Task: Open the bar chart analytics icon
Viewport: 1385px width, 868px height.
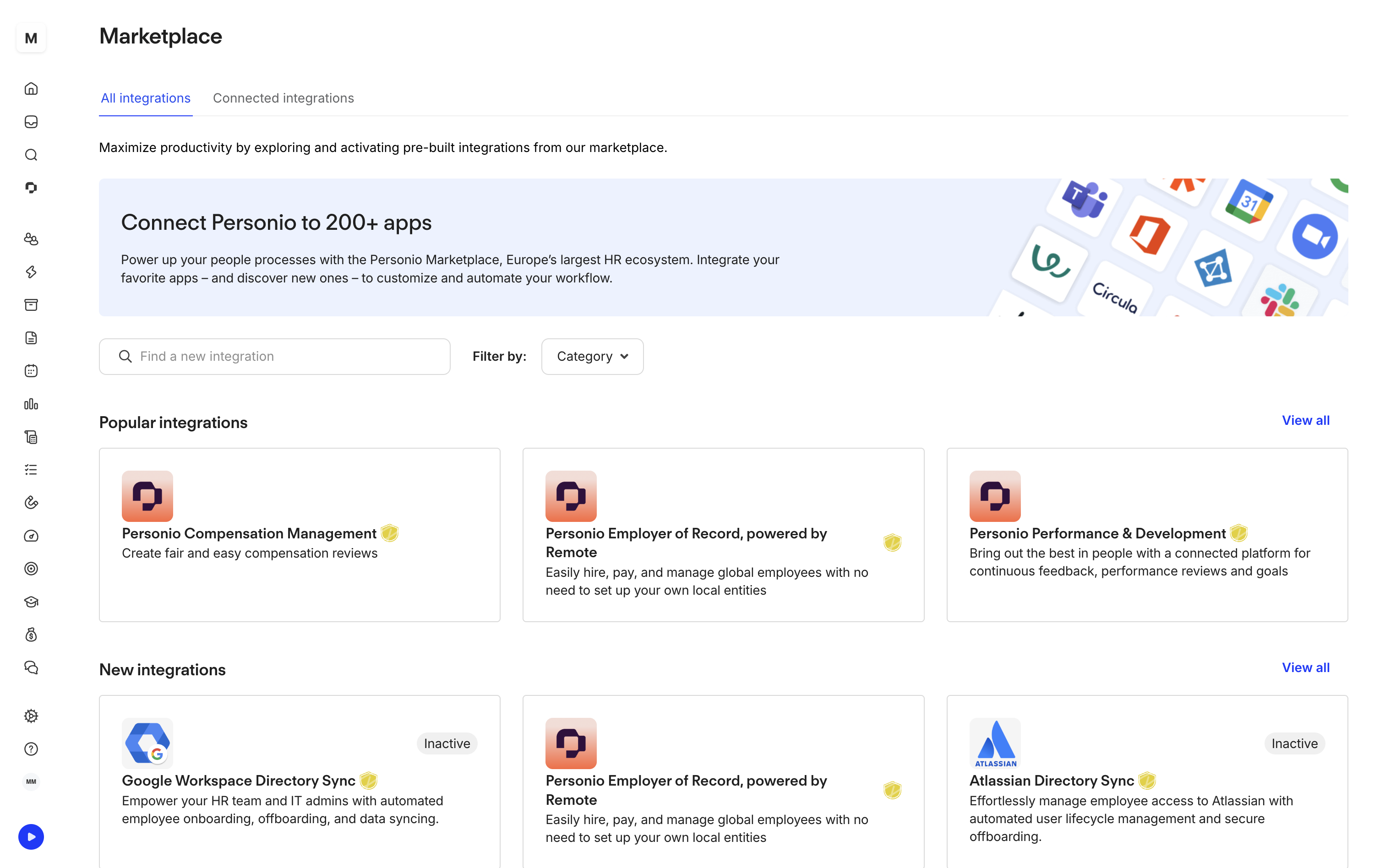Action: tap(31, 404)
